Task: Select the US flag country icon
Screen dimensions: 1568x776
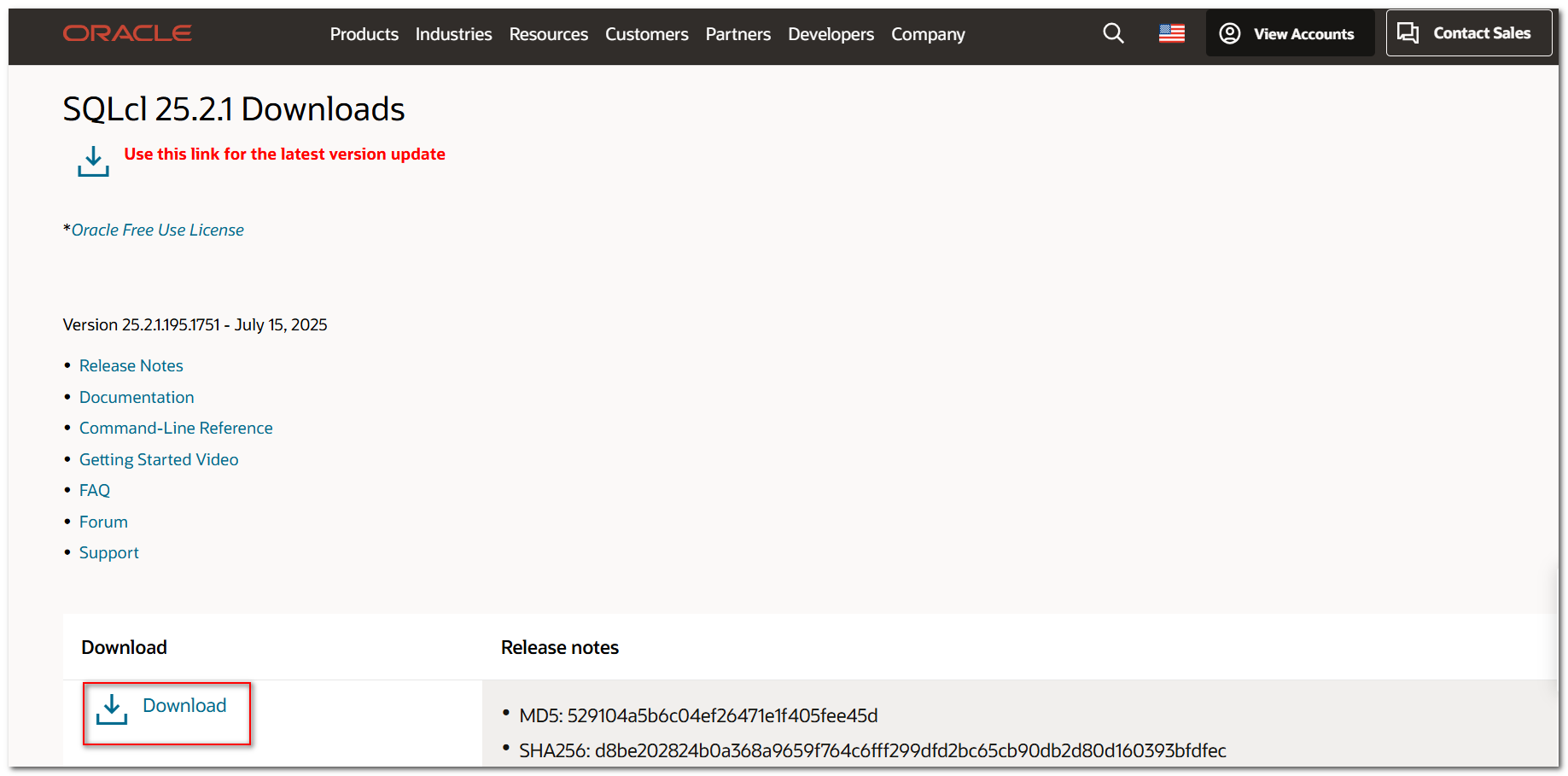Action: pyautogui.click(x=1171, y=33)
